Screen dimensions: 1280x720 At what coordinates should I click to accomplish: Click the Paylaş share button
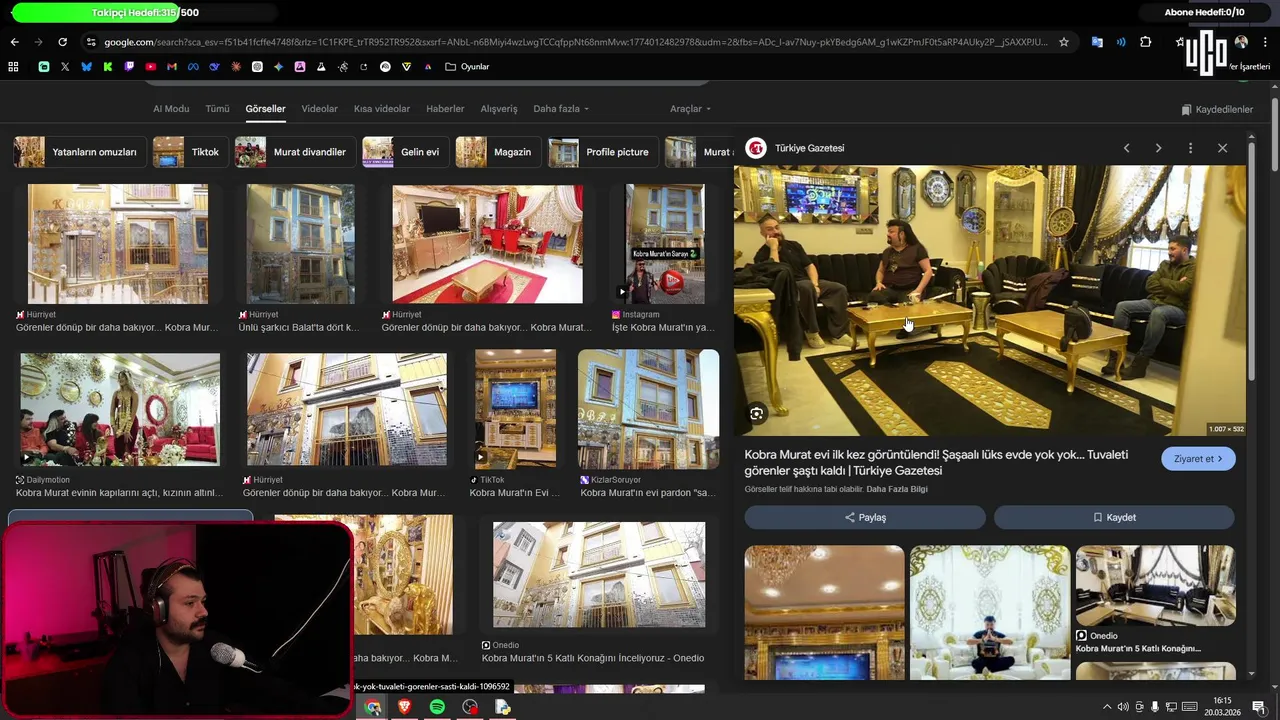point(865,517)
